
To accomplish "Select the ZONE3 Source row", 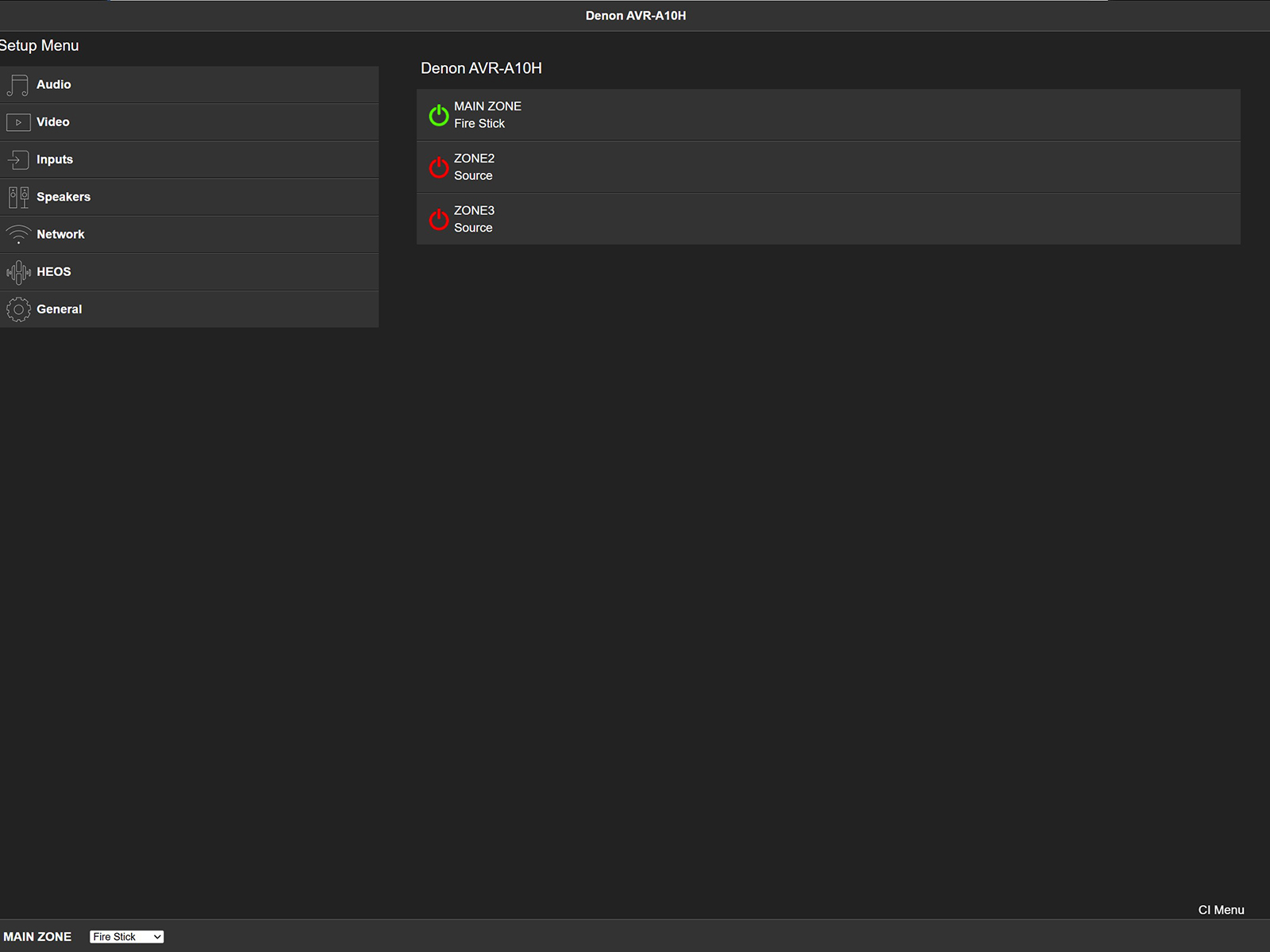I will click(829, 219).
